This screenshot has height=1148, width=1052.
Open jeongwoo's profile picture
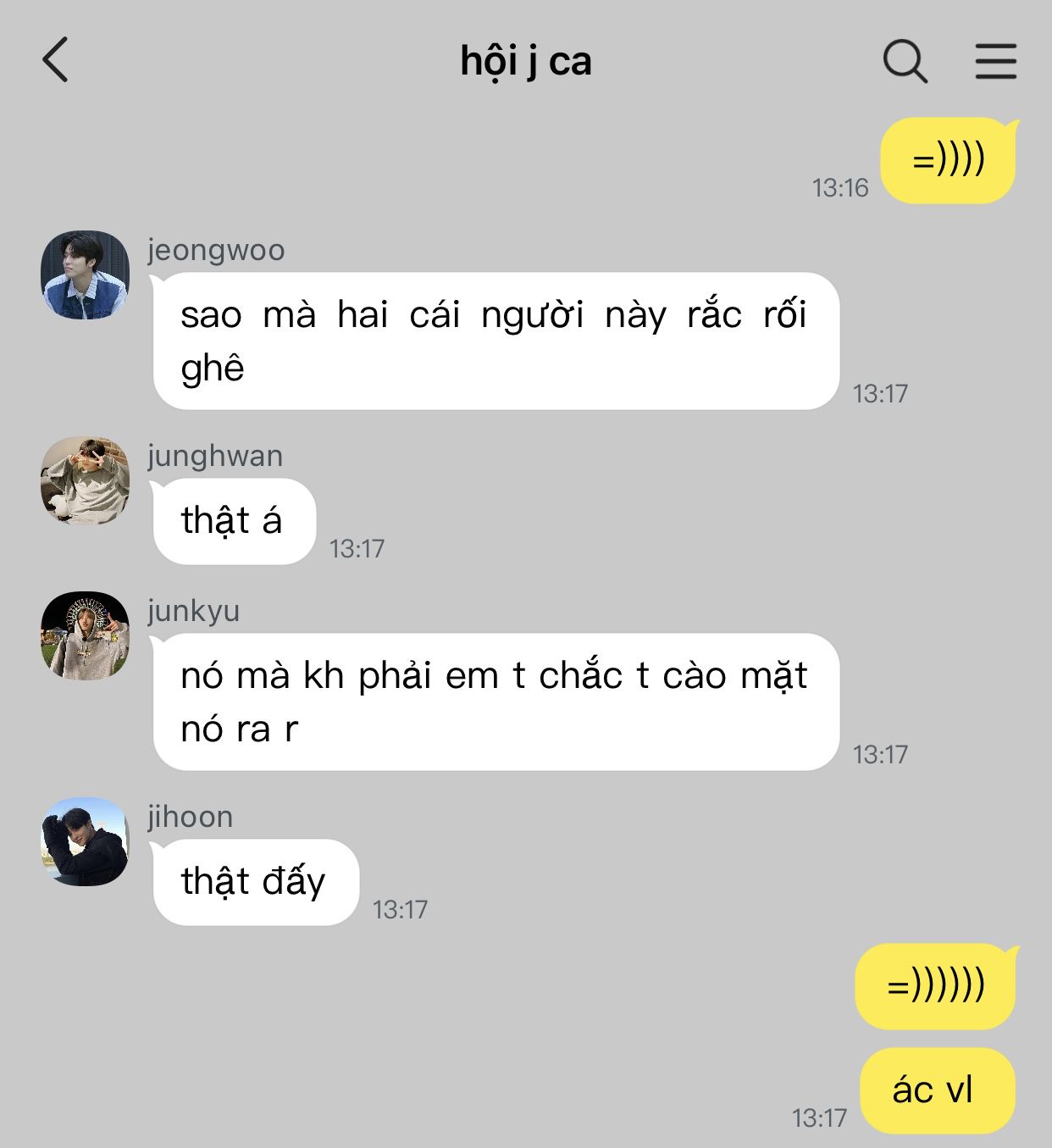click(x=85, y=275)
